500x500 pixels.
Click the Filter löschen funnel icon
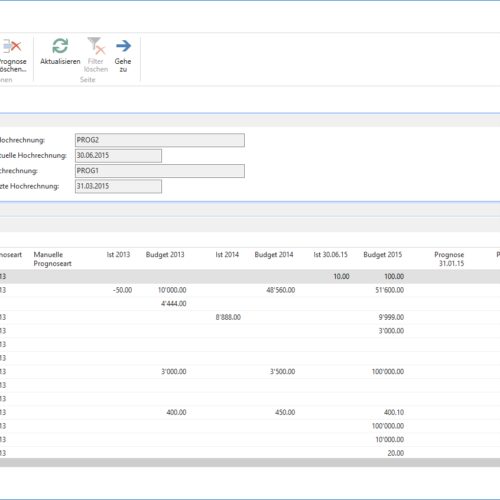coord(96,46)
